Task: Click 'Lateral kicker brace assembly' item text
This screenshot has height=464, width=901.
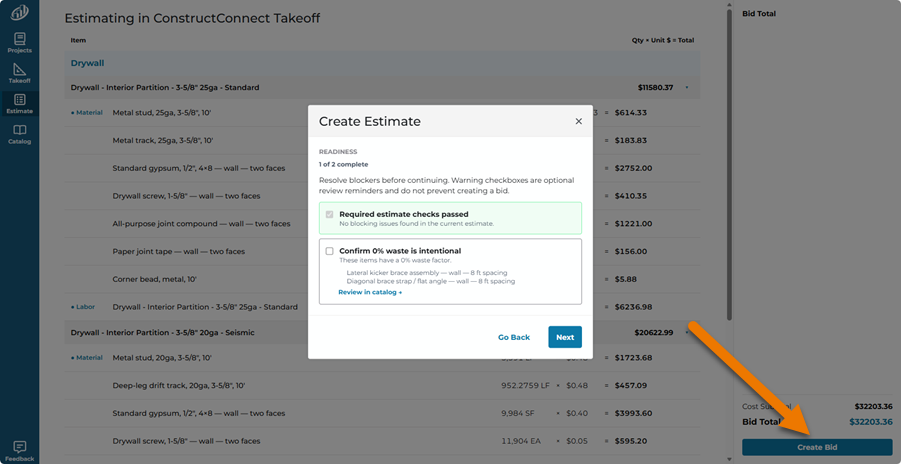Action: [426, 273]
